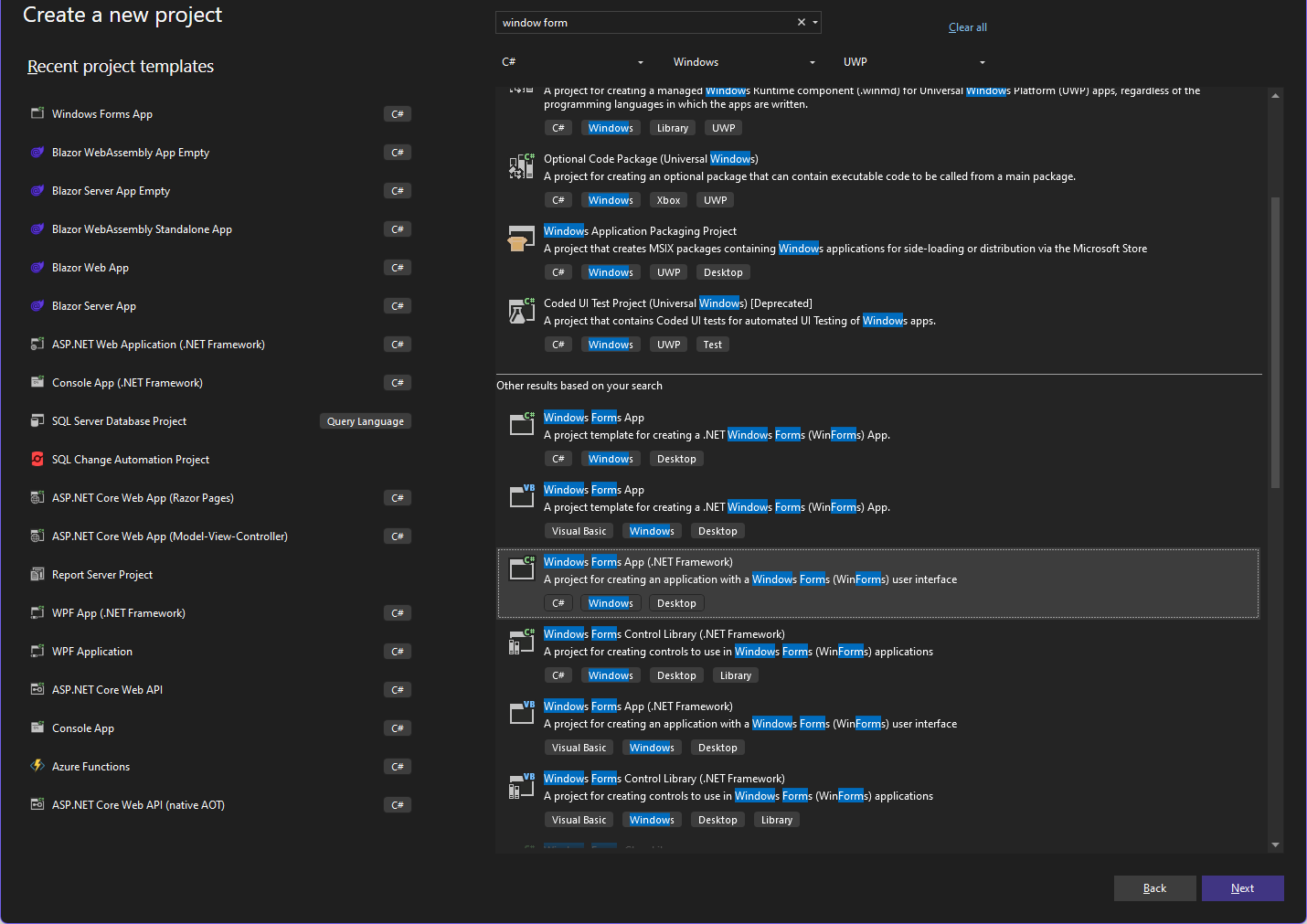Click the Blazor Web App icon
This screenshot has width=1307, height=924.
[37, 267]
